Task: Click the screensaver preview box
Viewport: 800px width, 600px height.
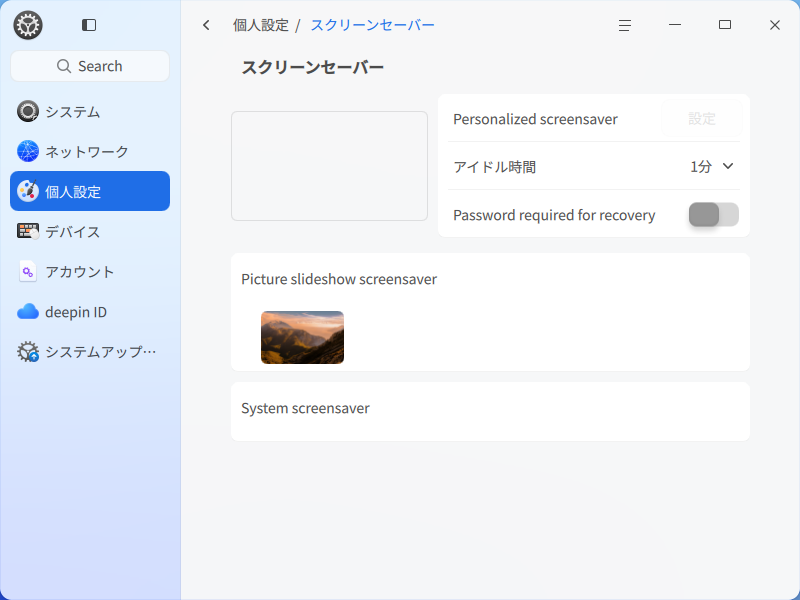Action: click(x=330, y=166)
